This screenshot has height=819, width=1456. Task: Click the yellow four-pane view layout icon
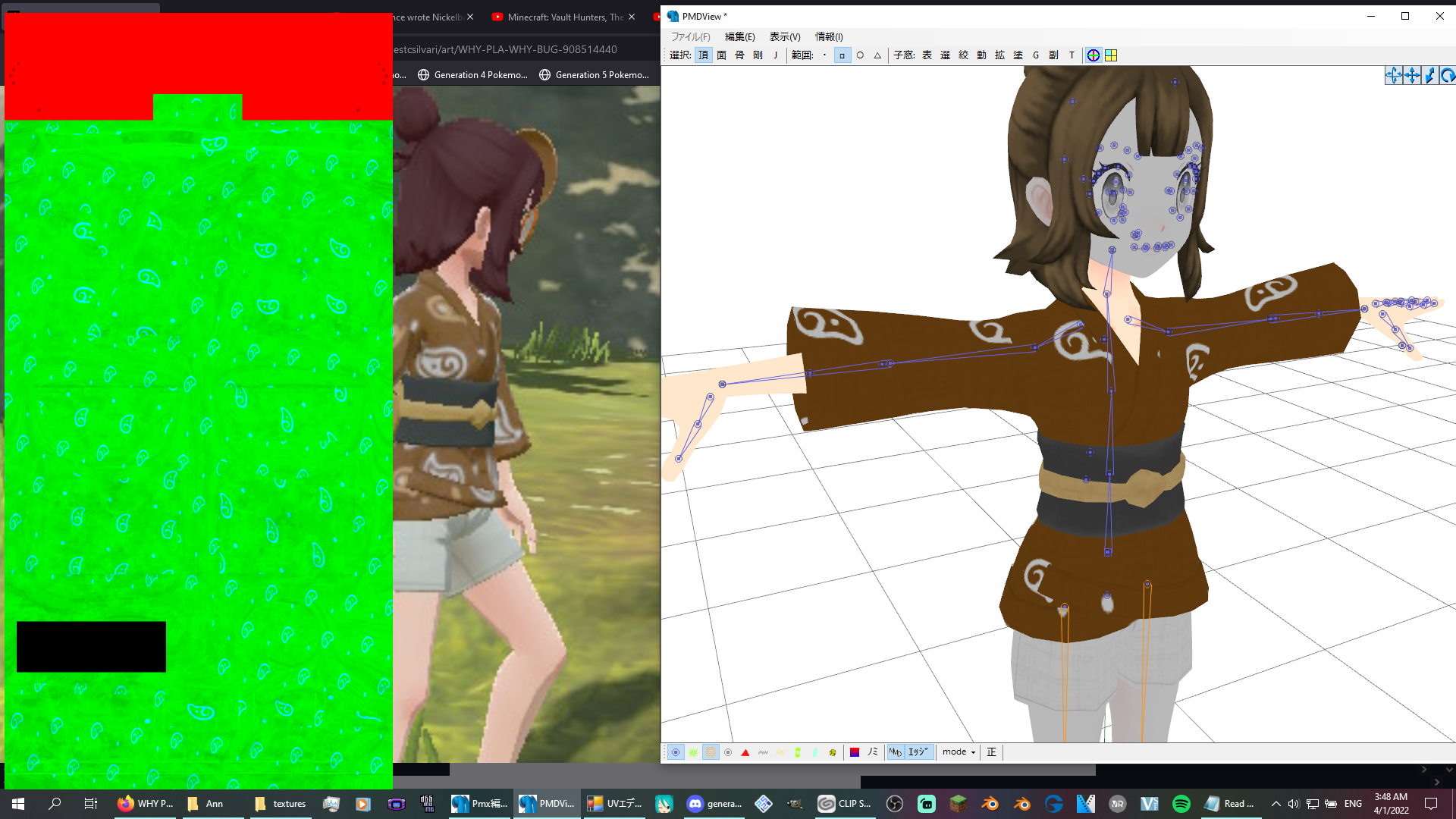pos(1111,55)
